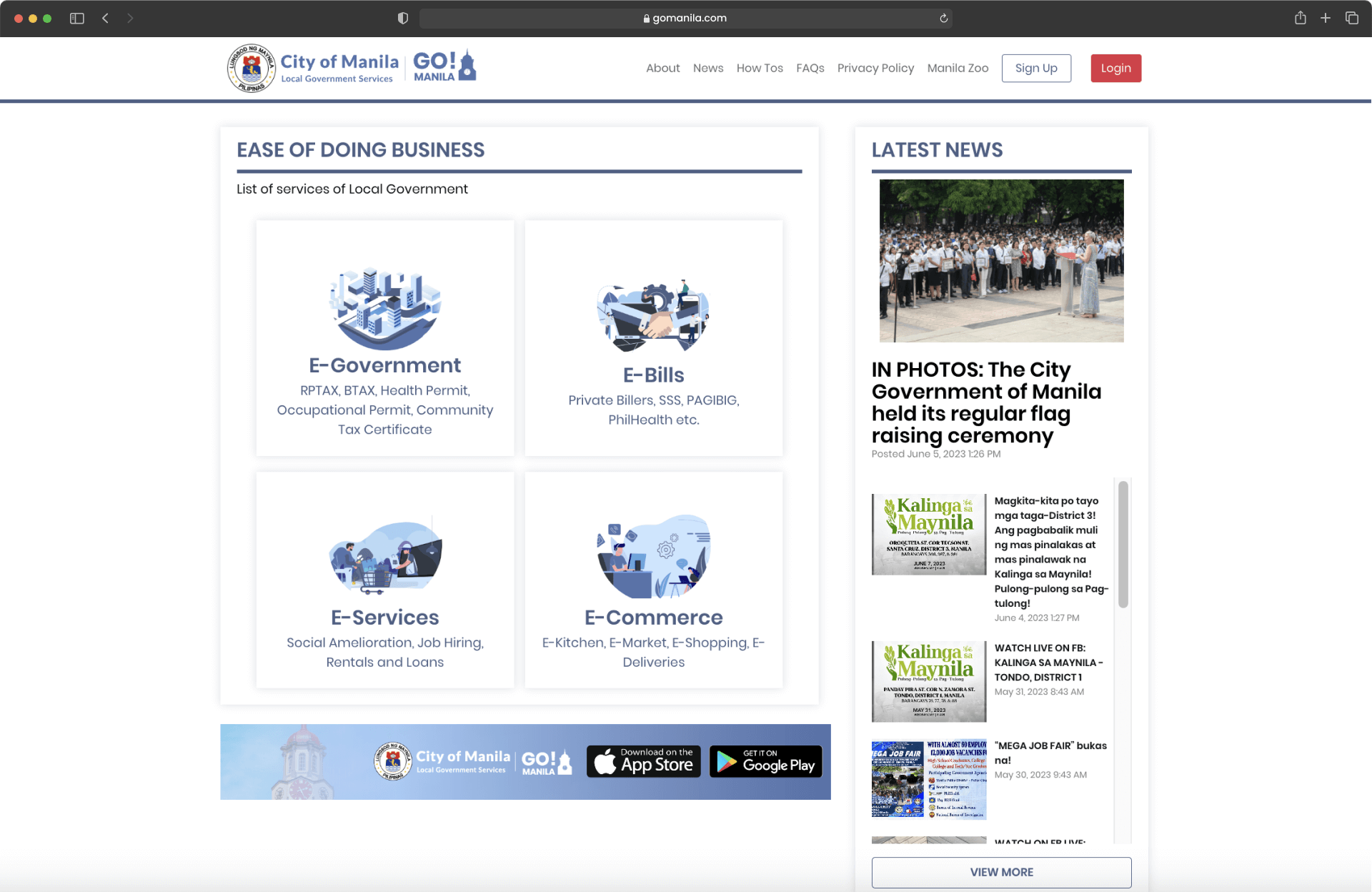Click the E-Bills handshake illustration

(x=654, y=315)
